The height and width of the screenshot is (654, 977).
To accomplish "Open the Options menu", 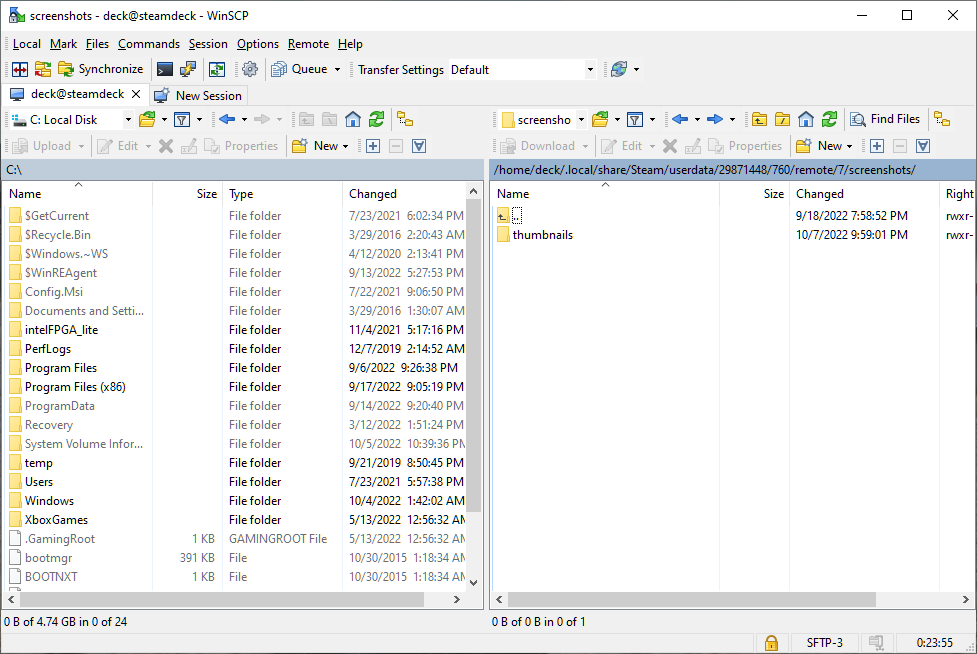I will [x=257, y=44].
